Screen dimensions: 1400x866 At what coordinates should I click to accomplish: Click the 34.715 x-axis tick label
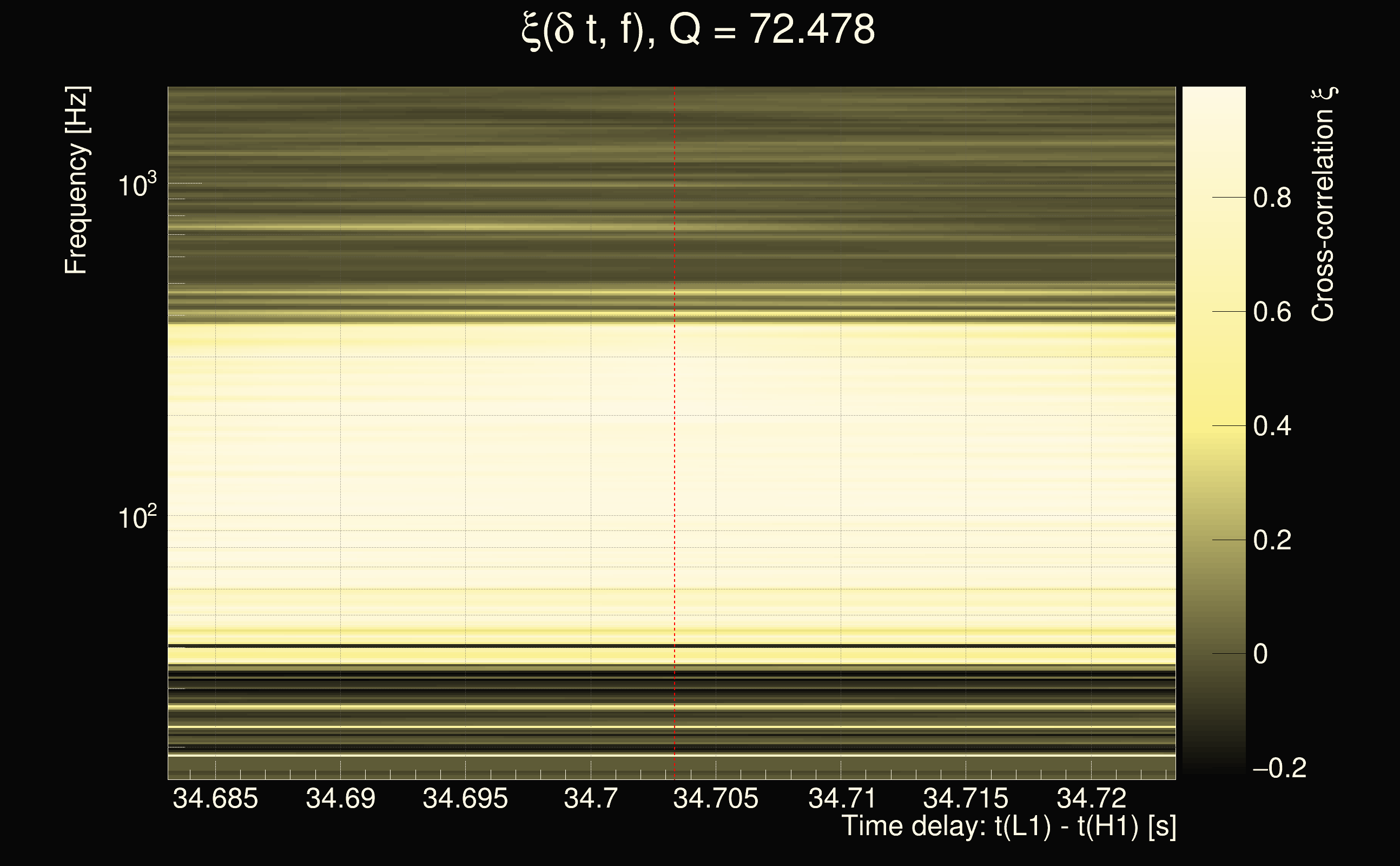point(966,798)
